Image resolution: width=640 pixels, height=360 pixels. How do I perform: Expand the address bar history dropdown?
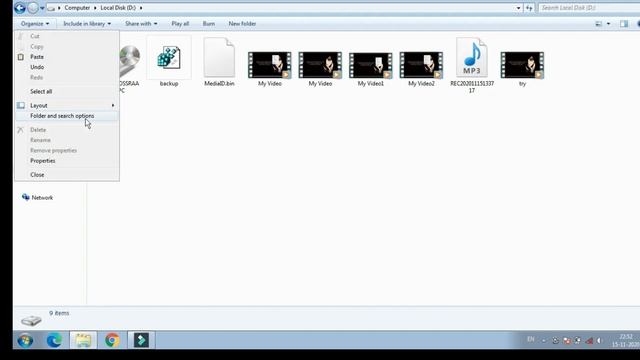pyautogui.click(x=518, y=8)
